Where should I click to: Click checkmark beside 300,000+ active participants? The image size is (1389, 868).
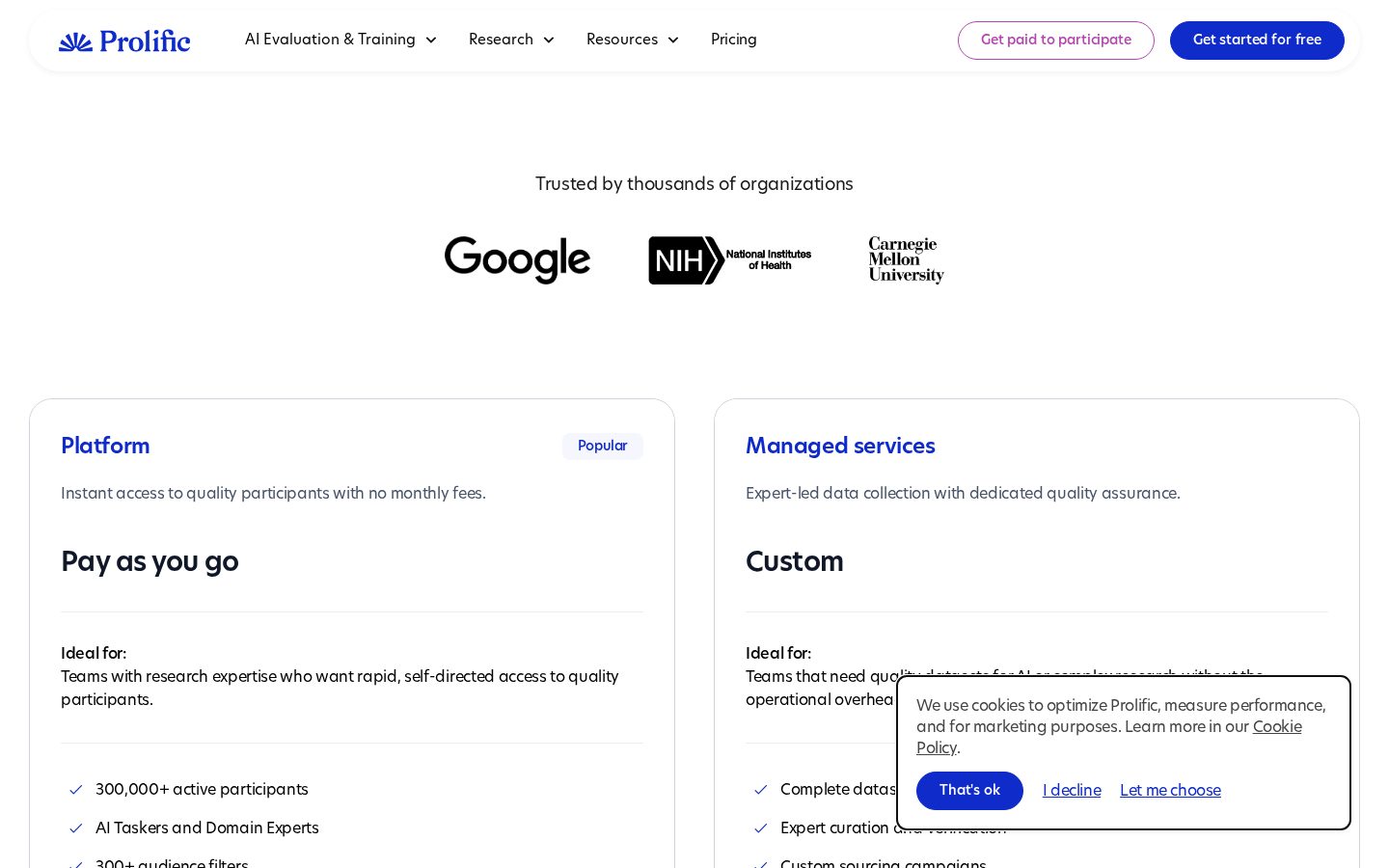(x=75, y=790)
